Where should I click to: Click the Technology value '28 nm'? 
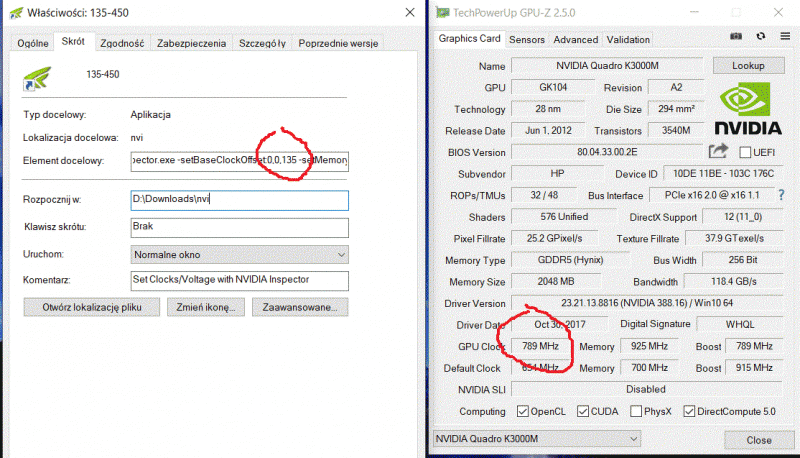pos(548,109)
